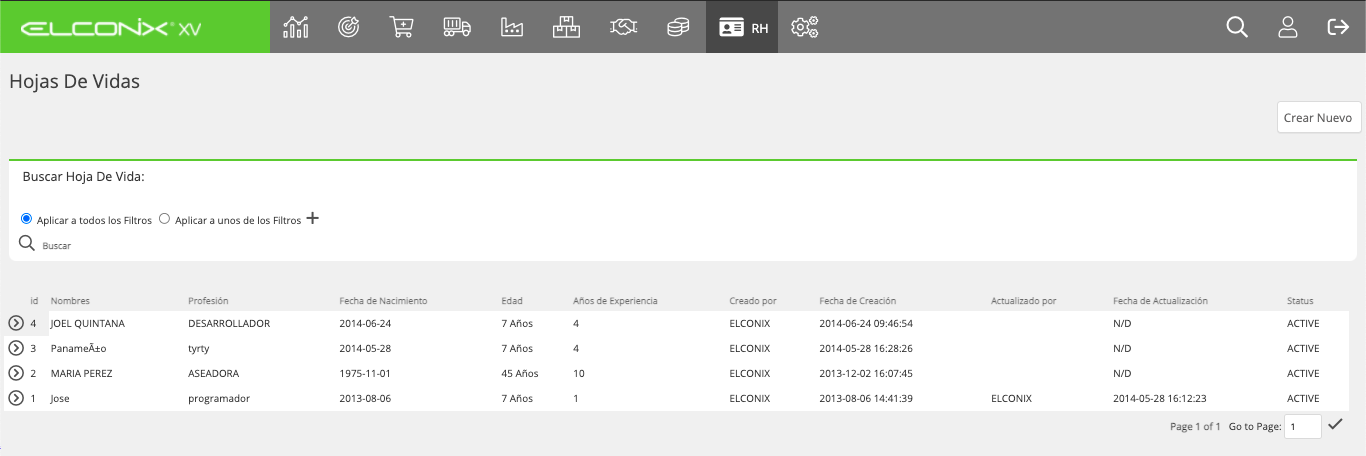Sort by Fecha de Actualización column header

click(1160, 300)
